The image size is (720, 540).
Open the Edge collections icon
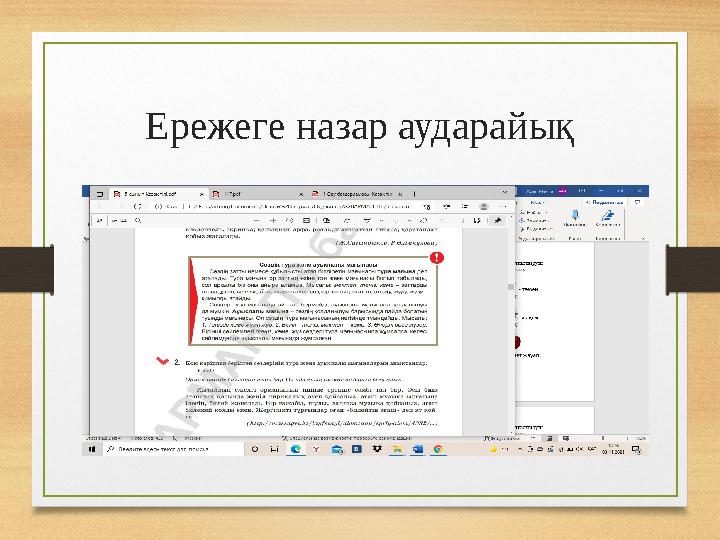pos(464,207)
